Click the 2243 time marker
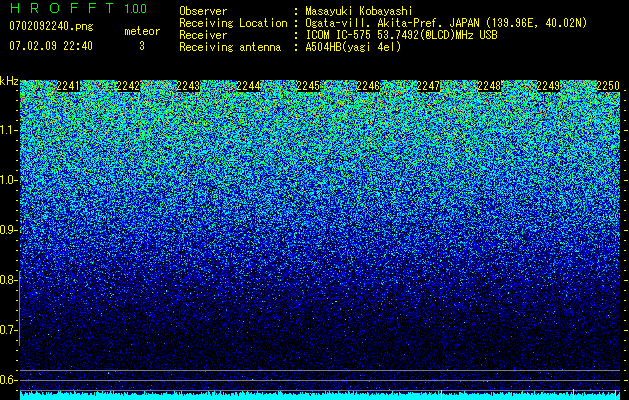 (x=188, y=86)
